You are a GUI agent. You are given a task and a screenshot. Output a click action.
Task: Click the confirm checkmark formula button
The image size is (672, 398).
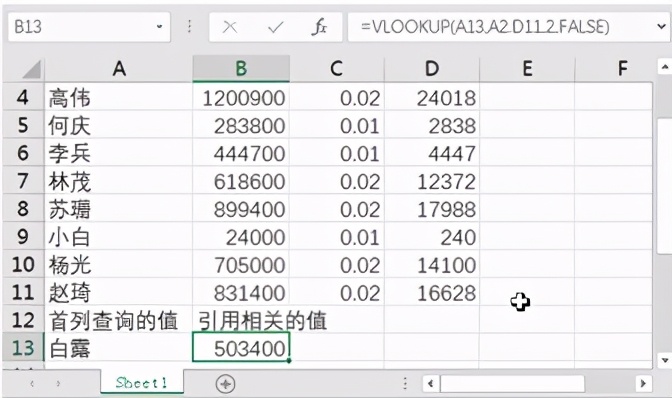pos(275,27)
